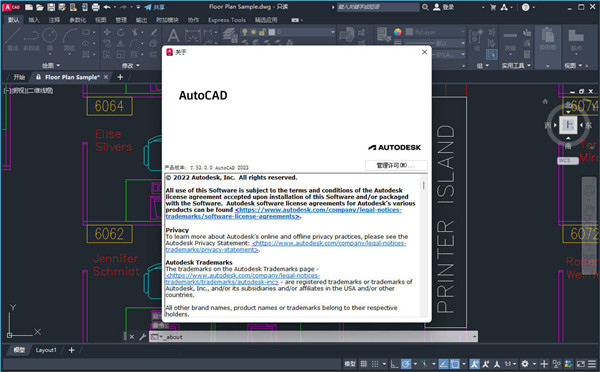The image size is (600, 372).
Task: Switch to the Start (开始) file tab
Action: pos(19,77)
